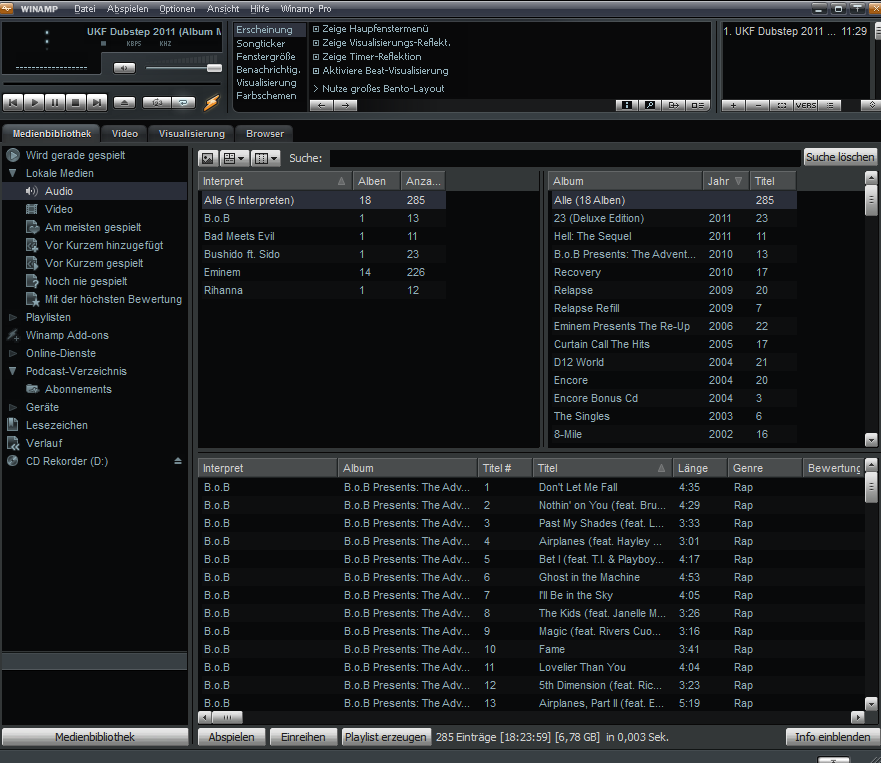
Task: Toggle shuffle mode in player
Action: 157,102
